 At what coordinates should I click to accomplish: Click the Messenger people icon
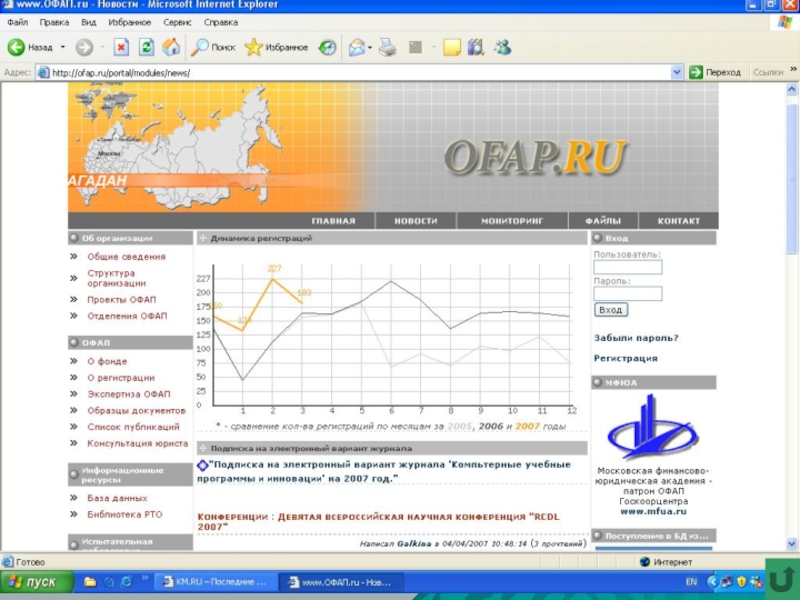(502, 47)
